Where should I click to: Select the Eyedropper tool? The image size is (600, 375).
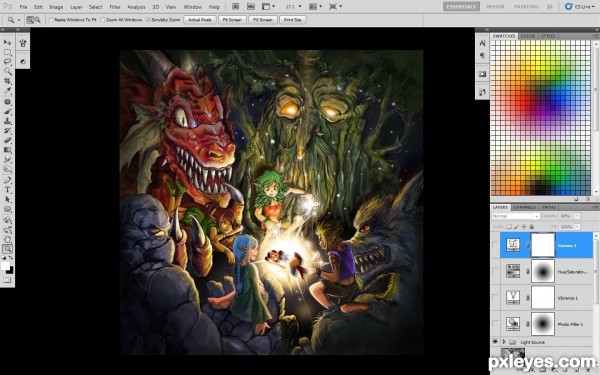coord(7,91)
